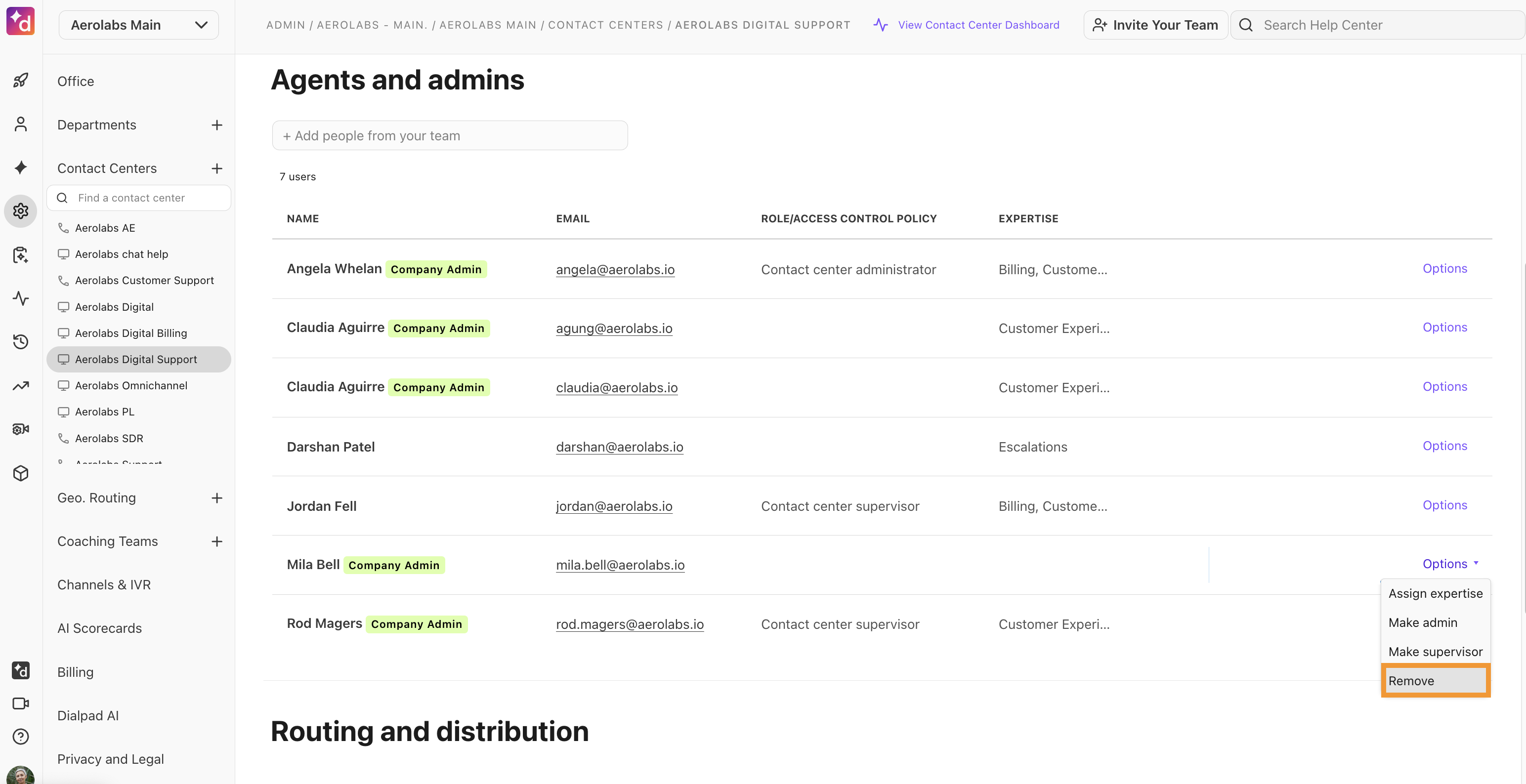The width and height of the screenshot is (1526, 784).
Task: Focus the Search Help Center field
Action: [x=1377, y=25]
